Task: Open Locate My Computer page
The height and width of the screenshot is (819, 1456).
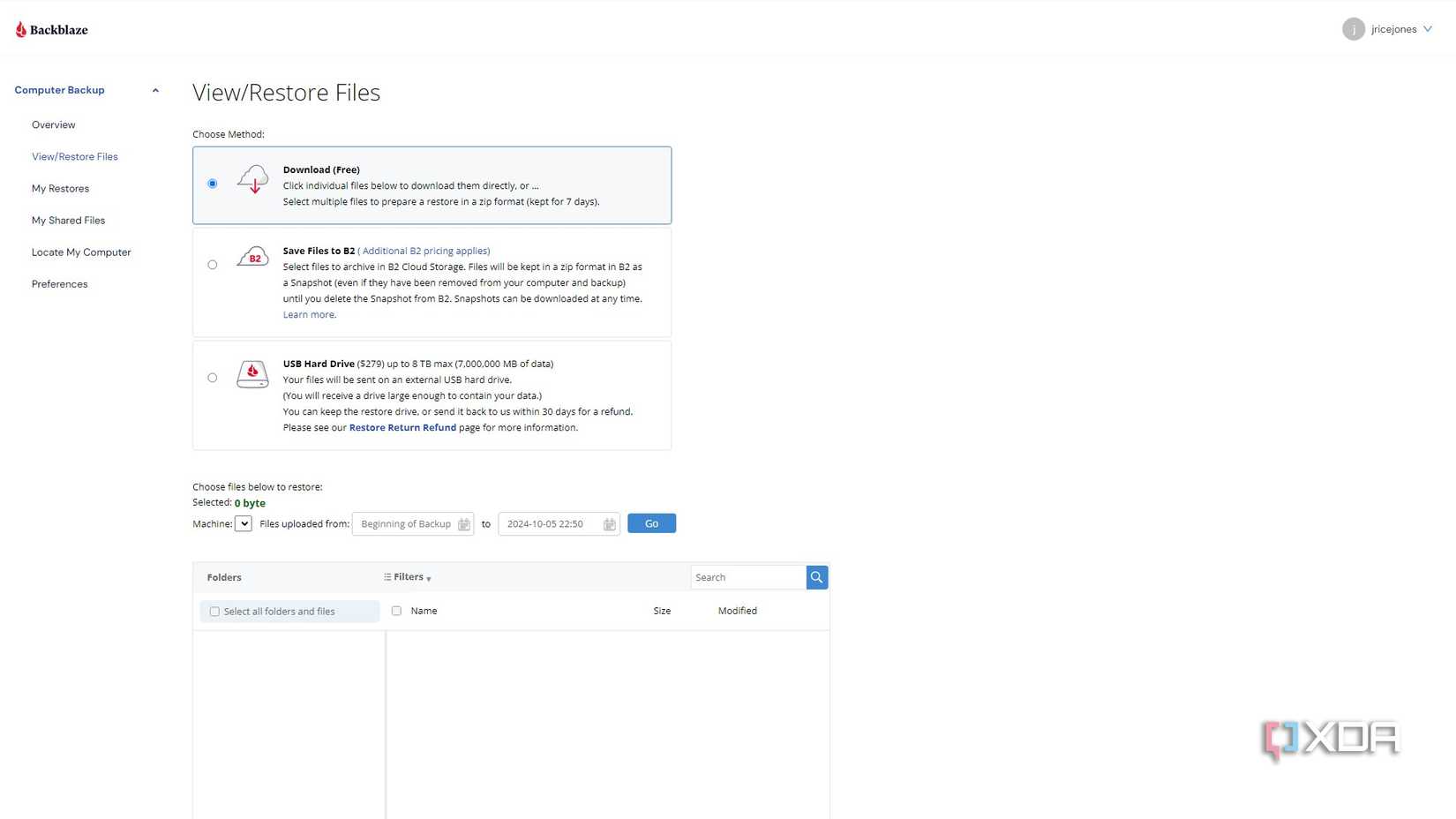Action: 81,252
